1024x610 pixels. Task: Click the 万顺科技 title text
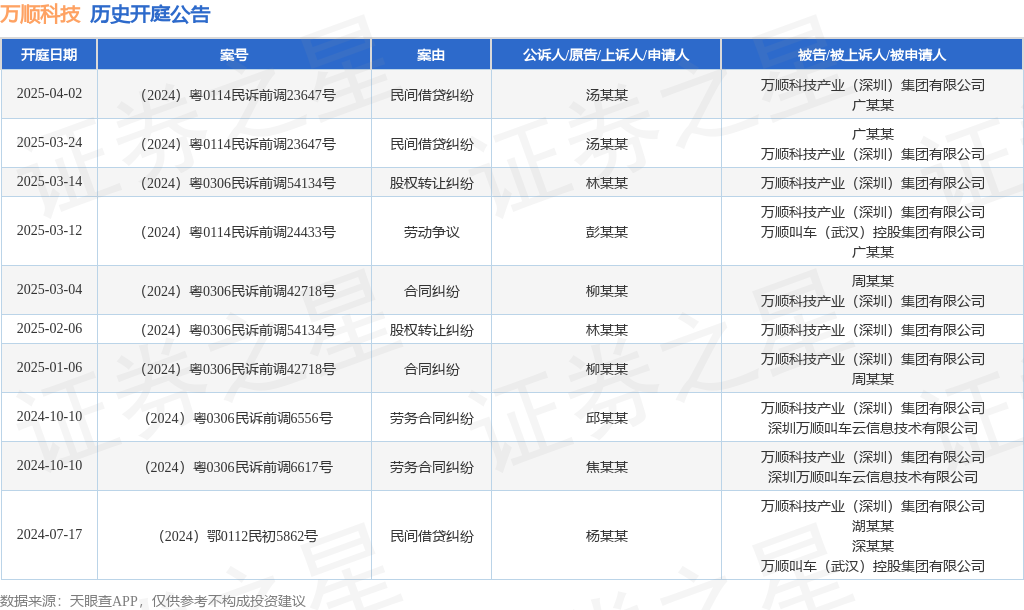click(40, 14)
